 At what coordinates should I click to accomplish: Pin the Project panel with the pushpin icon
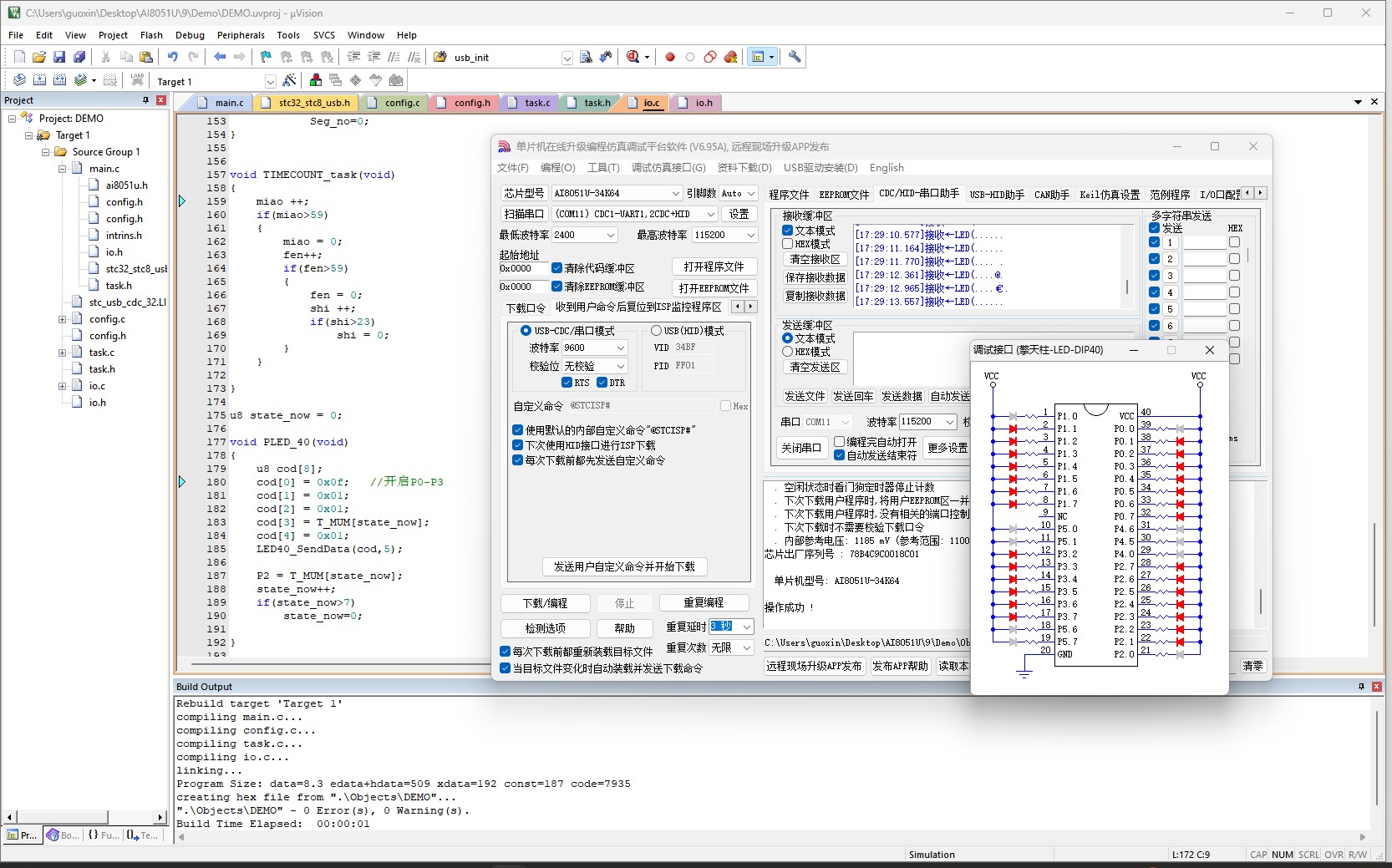[x=145, y=100]
